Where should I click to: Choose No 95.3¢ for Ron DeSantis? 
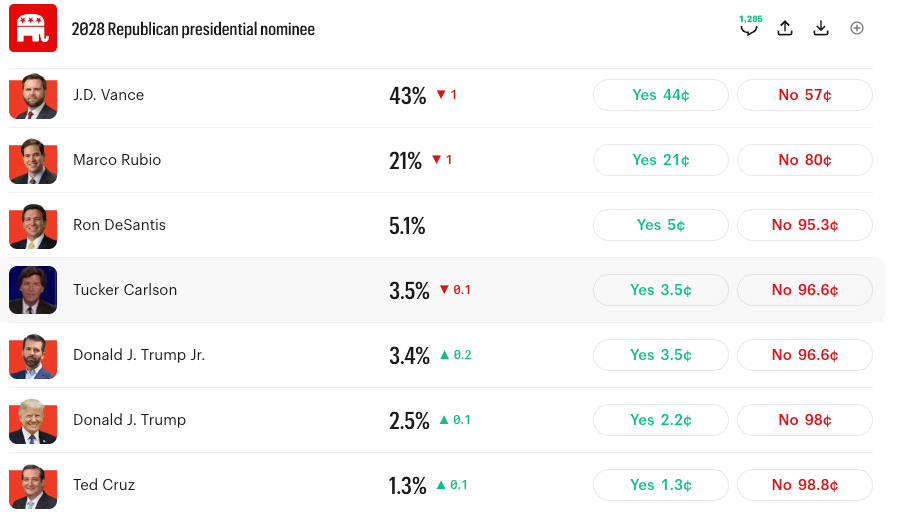pos(805,225)
